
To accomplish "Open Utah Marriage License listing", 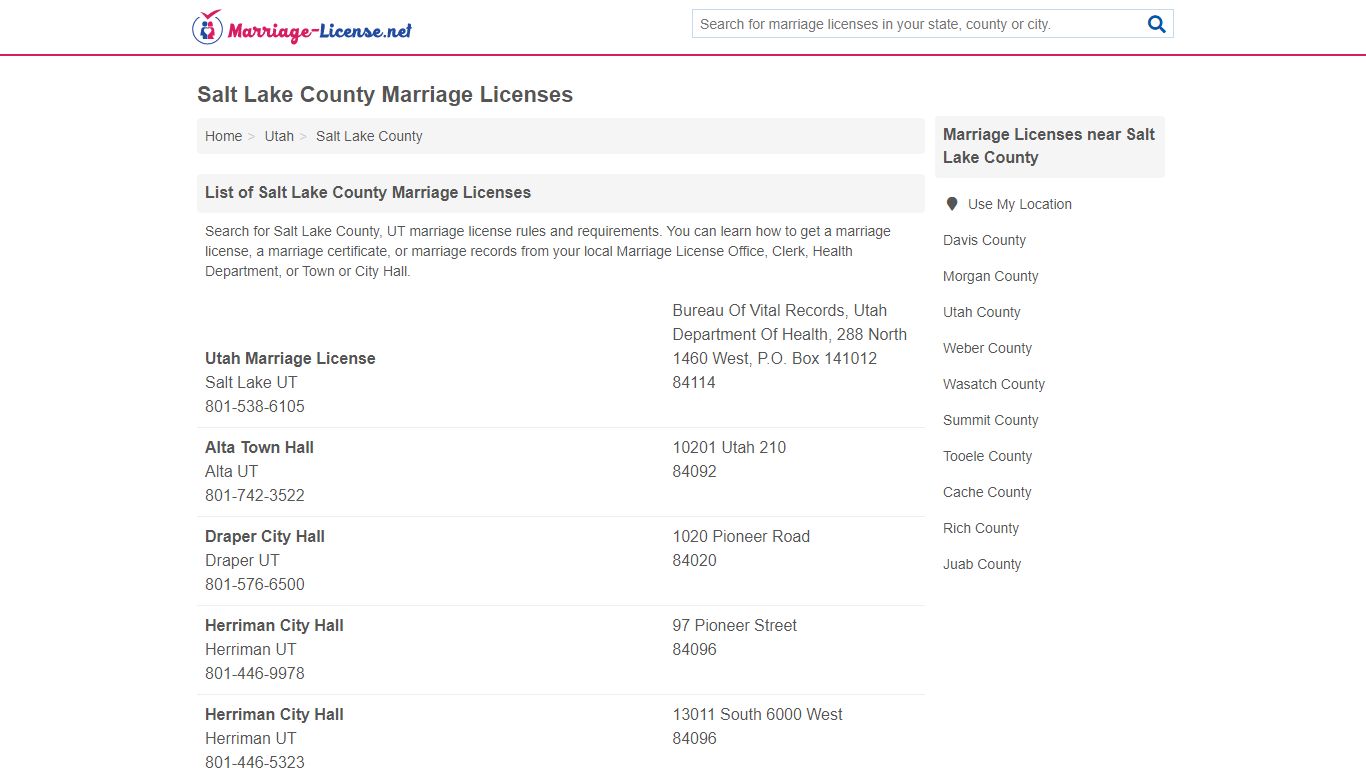I will pyautogui.click(x=290, y=358).
